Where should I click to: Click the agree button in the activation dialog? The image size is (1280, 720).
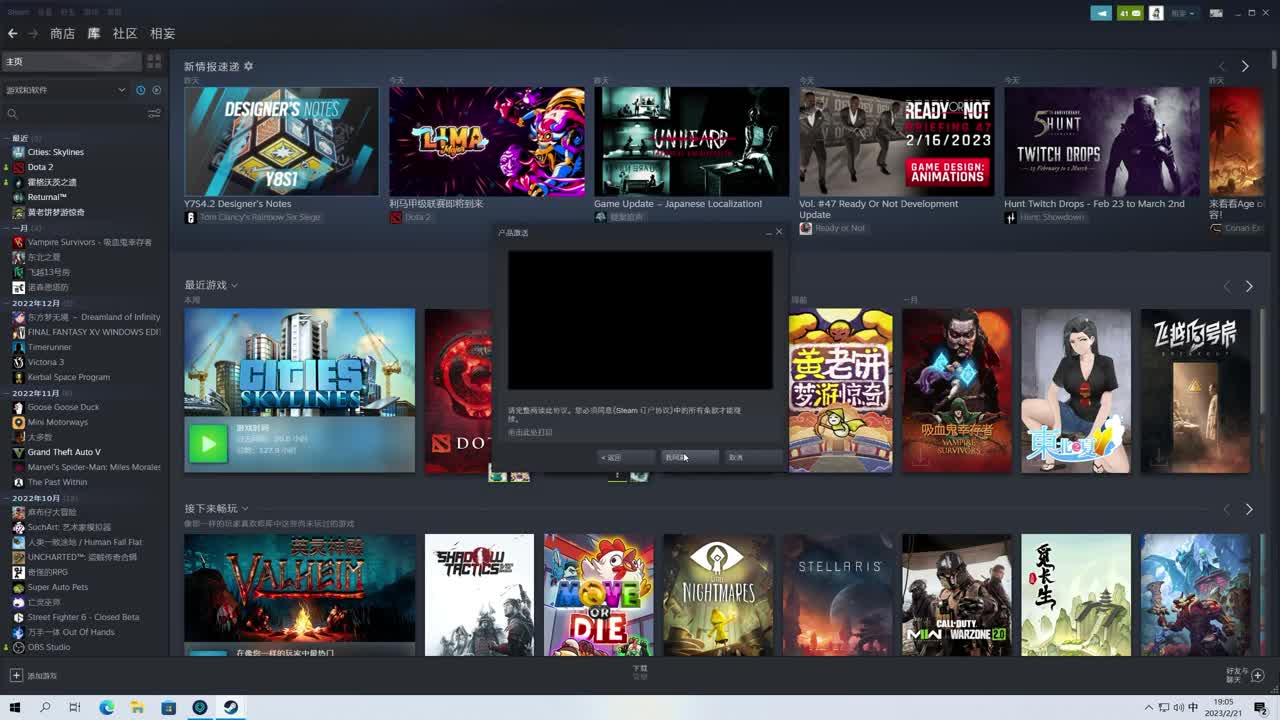point(689,457)
